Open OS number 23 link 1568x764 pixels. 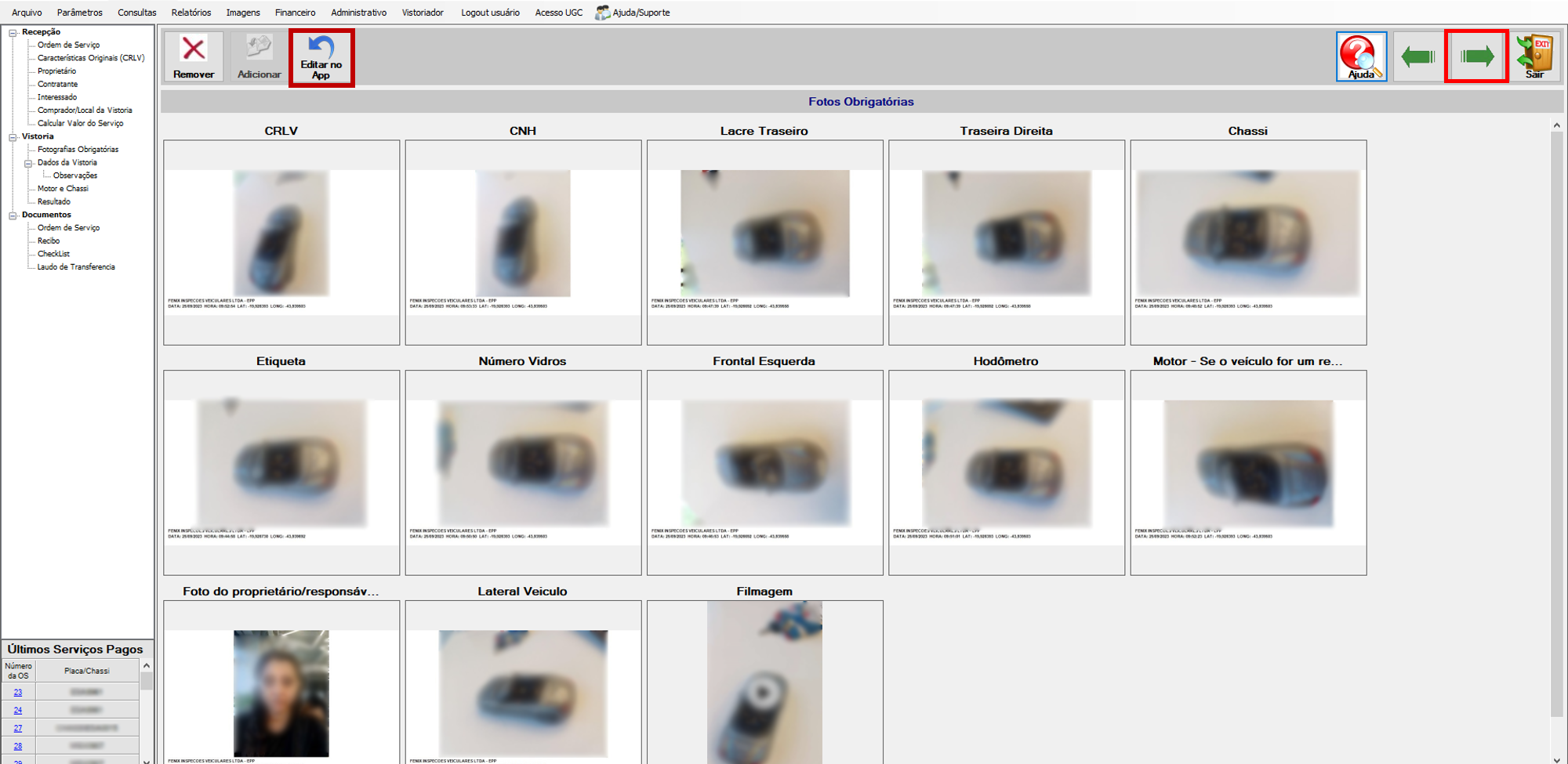pos(18,693)
